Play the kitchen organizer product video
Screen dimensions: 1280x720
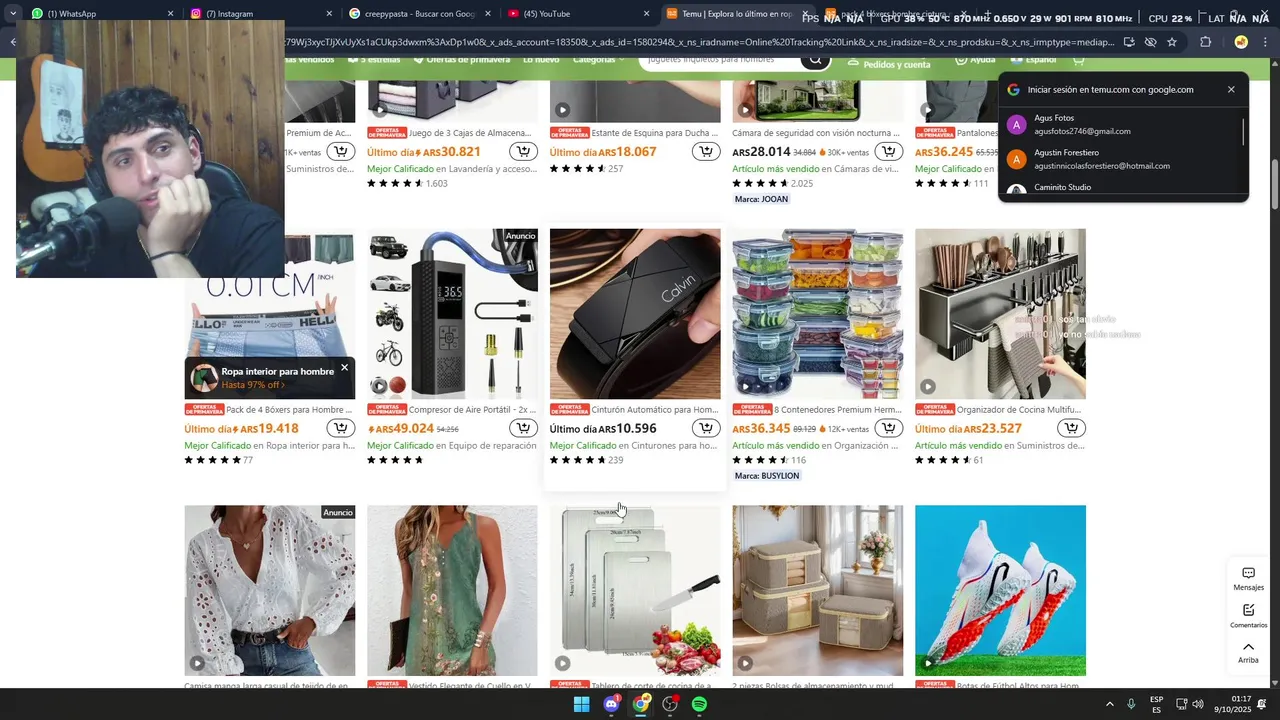pyautogui.click(x=928, y=386)
